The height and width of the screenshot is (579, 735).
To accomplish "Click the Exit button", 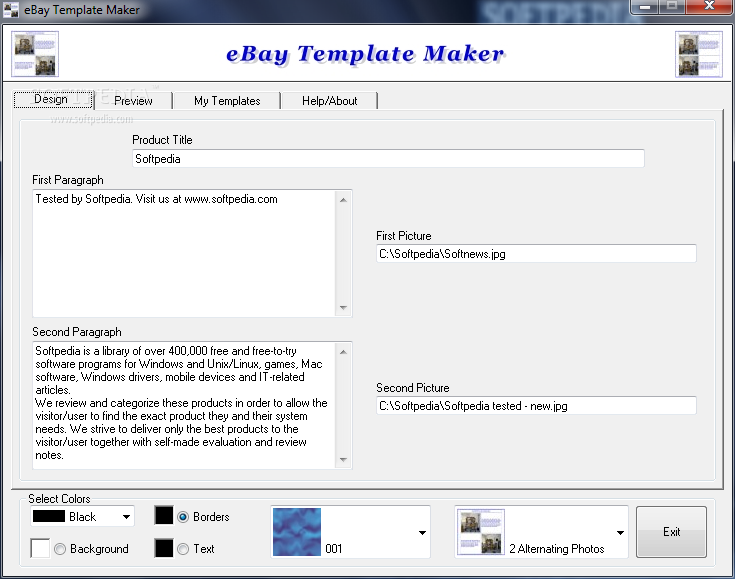I will point(671,532).
